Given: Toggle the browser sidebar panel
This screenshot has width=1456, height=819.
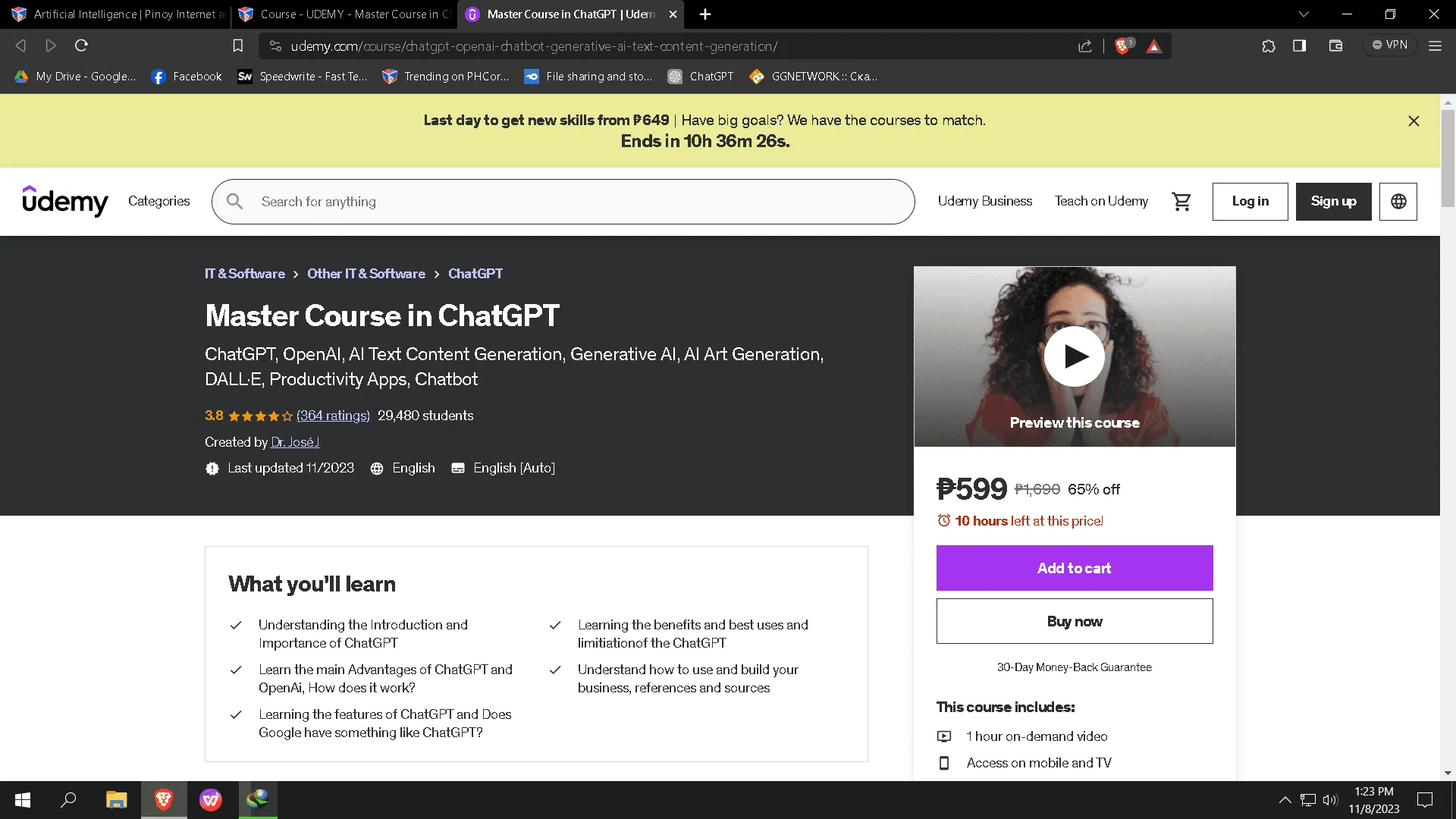Looking at the screenshot, I should [1300, 46].
